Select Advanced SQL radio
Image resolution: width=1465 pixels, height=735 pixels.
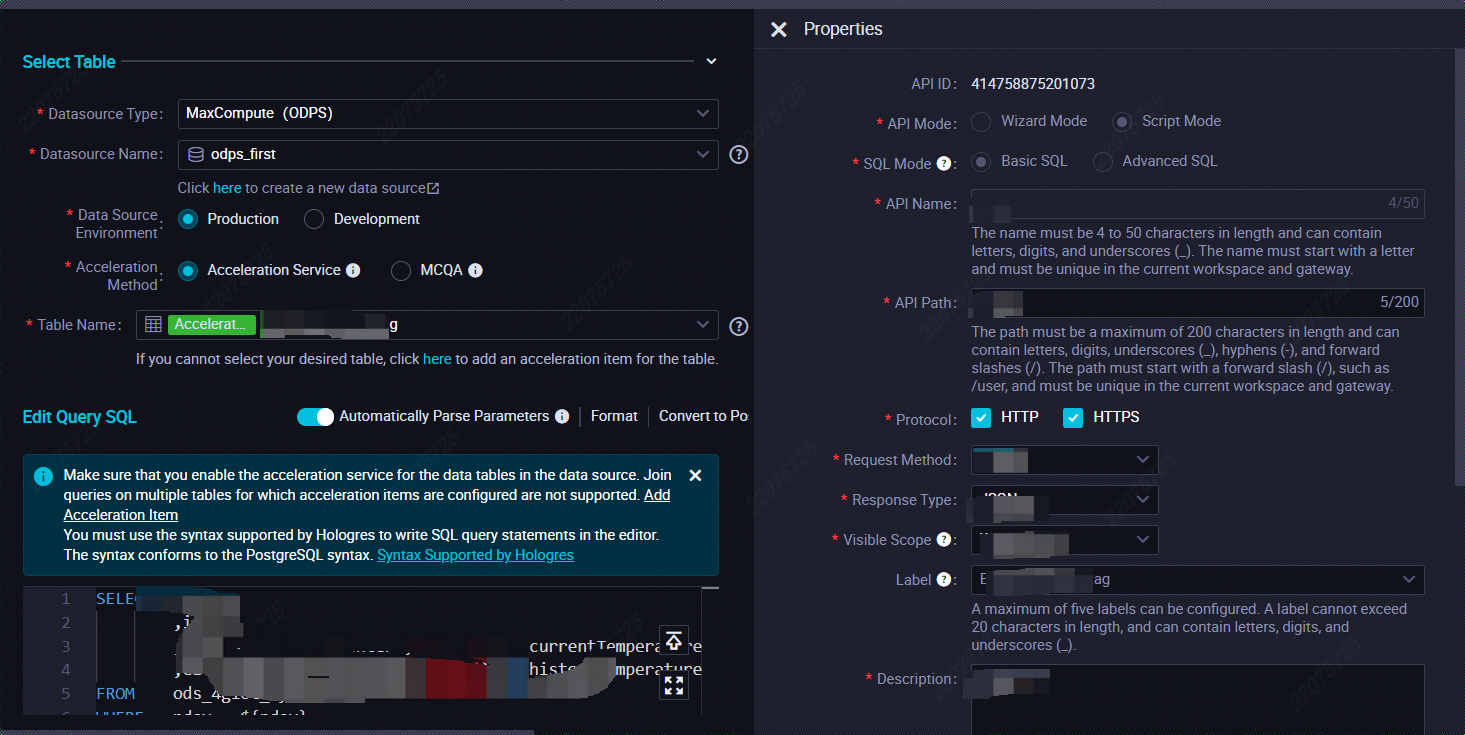pyautogui.click(x=1103, y=161)
